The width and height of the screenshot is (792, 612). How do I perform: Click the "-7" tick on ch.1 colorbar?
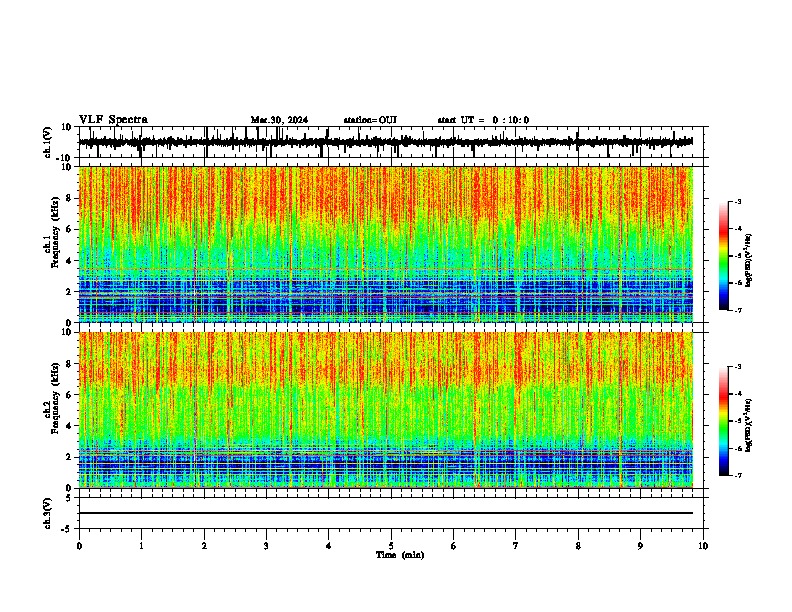(x=737, y=310)
